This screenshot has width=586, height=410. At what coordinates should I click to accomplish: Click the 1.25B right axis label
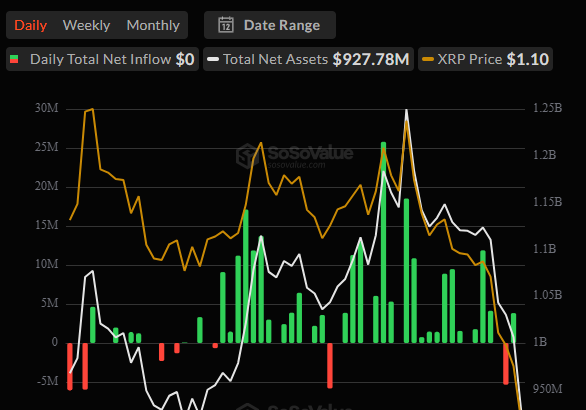548,108
